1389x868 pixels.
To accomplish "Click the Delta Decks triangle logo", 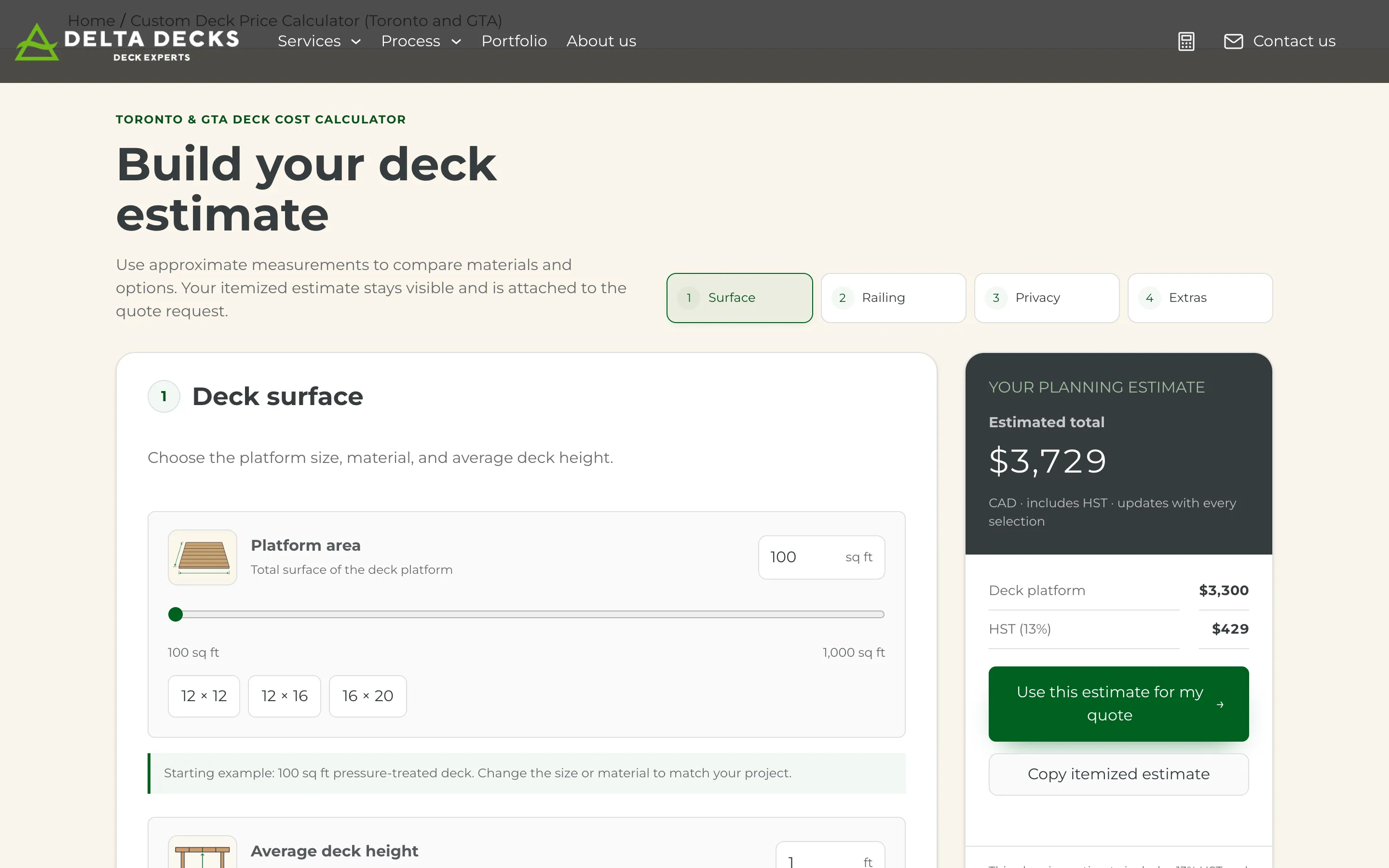I will click(x=37, y=42).
